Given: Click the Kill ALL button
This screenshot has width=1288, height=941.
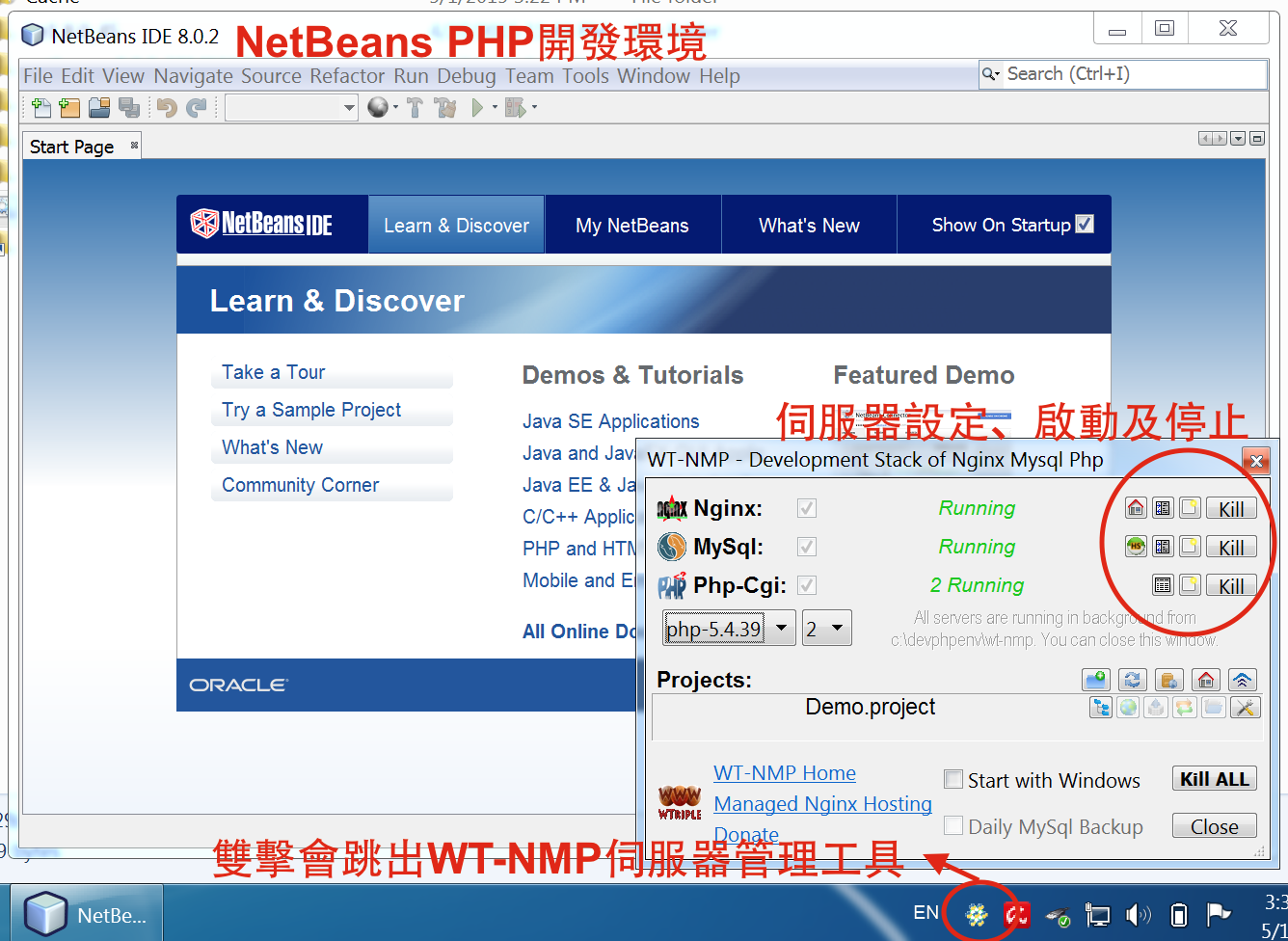Looking at the screenshot, I should click(x=1215, y=779).
